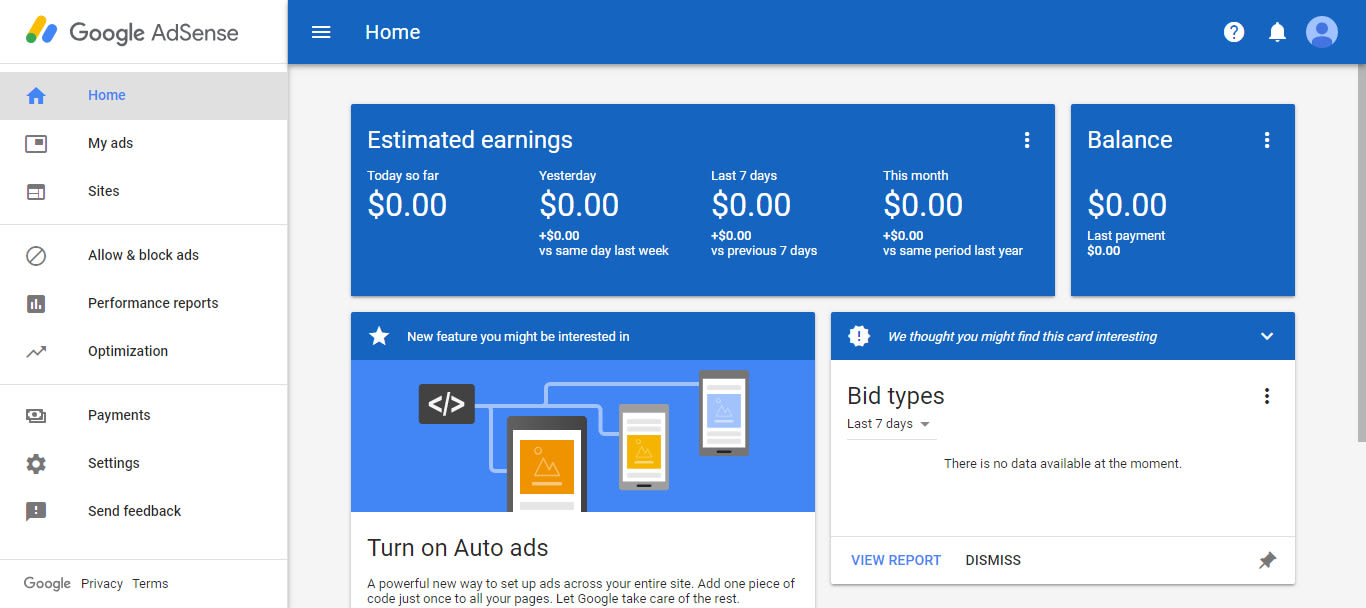Click the hamburger menu icon
Screen dimensions: 1366x608
pyautogui.click(x=321, y=32)
